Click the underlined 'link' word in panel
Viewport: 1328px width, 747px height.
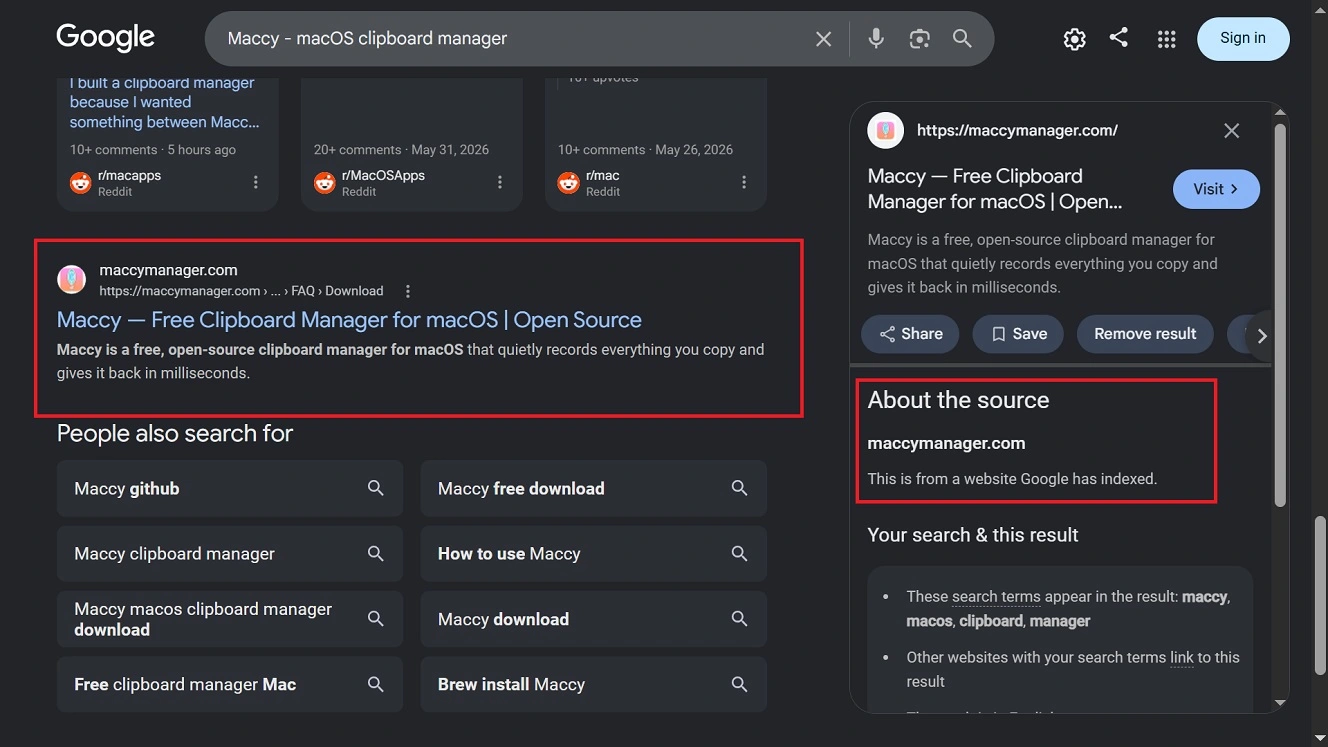[1182, 657]
